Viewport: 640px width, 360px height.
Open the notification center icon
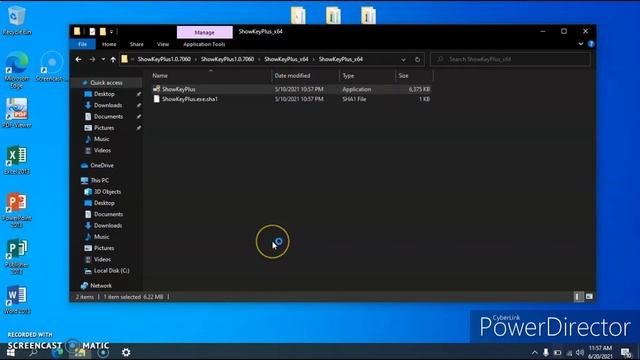(626, 352)
